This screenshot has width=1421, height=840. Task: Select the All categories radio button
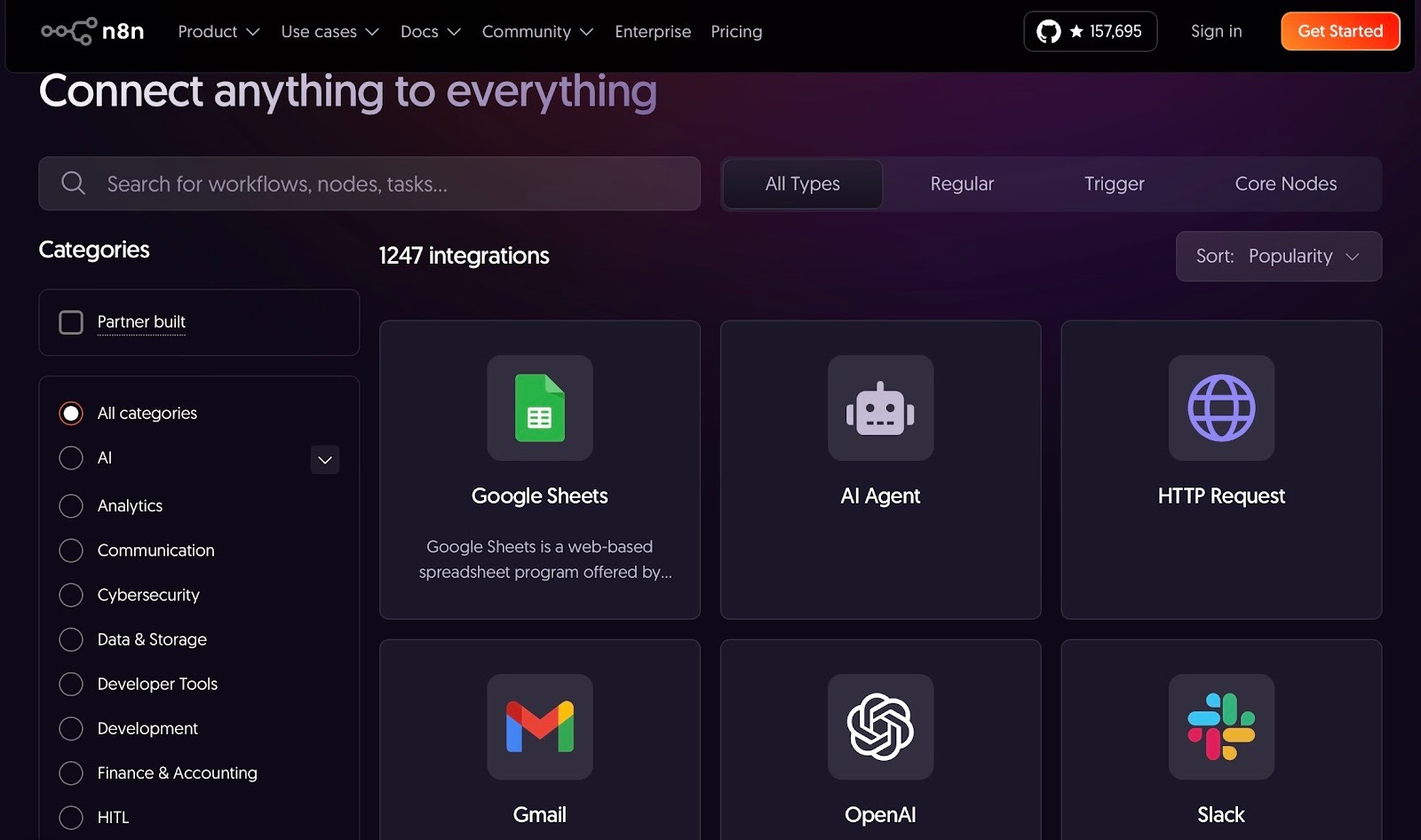(71, 413)
